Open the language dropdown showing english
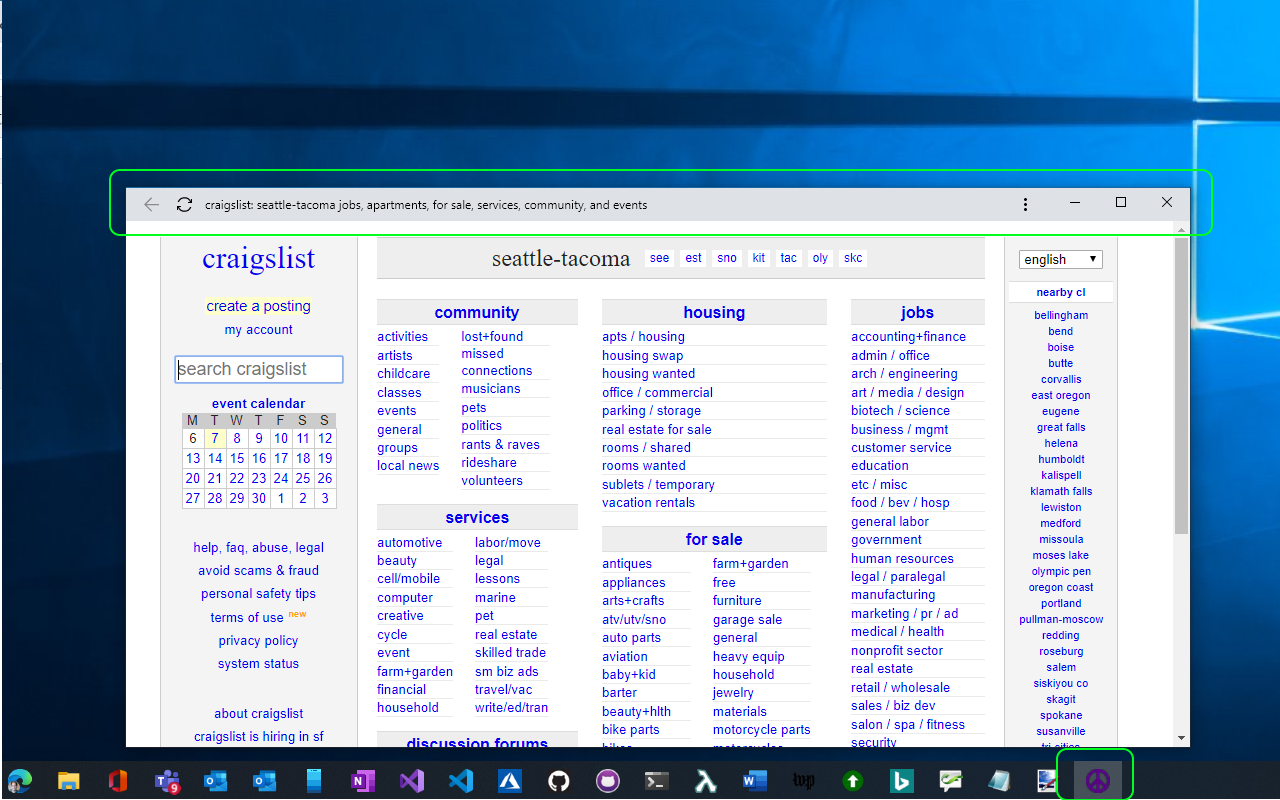Viewport: 1280px width, 800px height. coord(1061,259)
